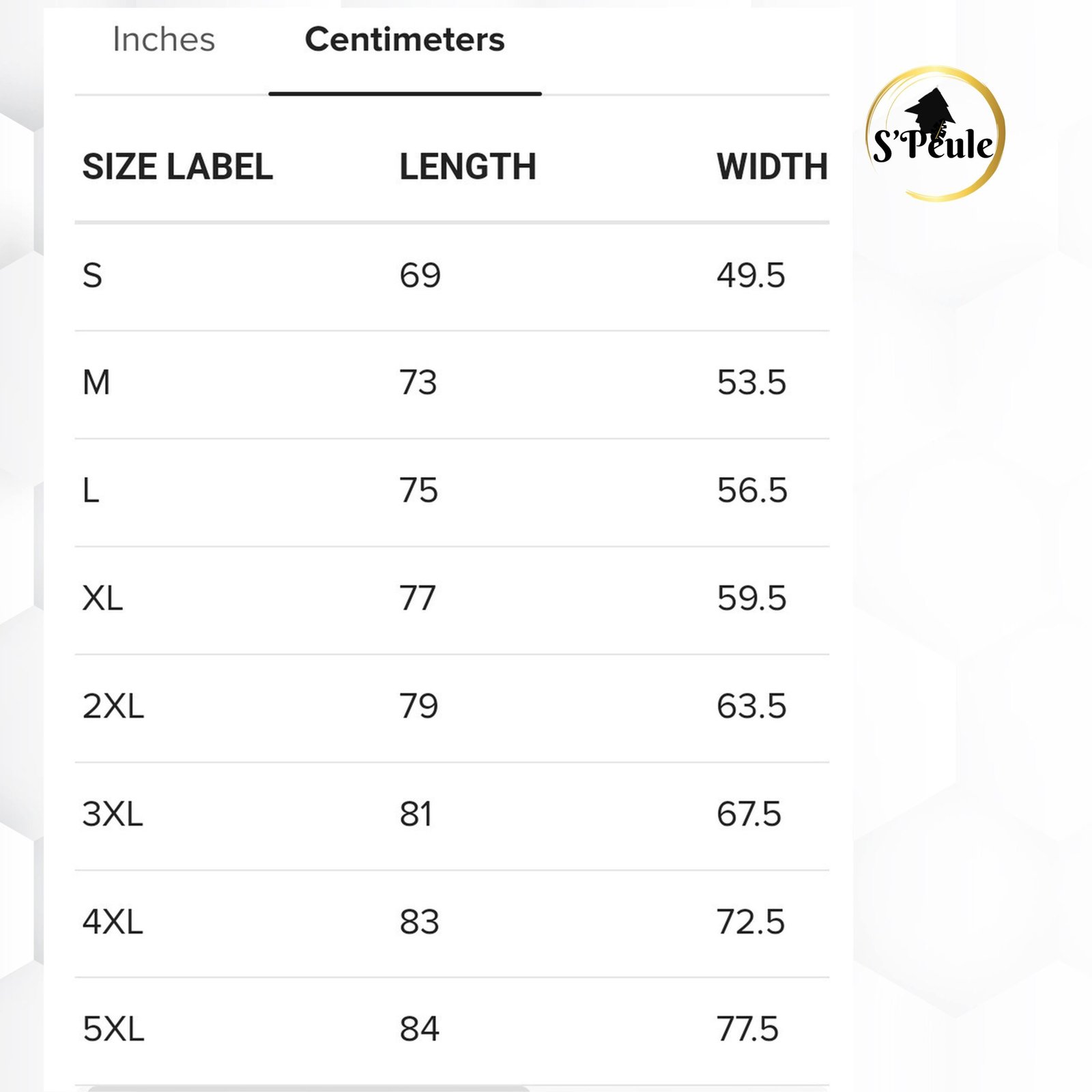Image resolution: width=1092 pixels, height=1092 pixels.
Task: Click the LENGTH column header
Action: coord(468,167)
